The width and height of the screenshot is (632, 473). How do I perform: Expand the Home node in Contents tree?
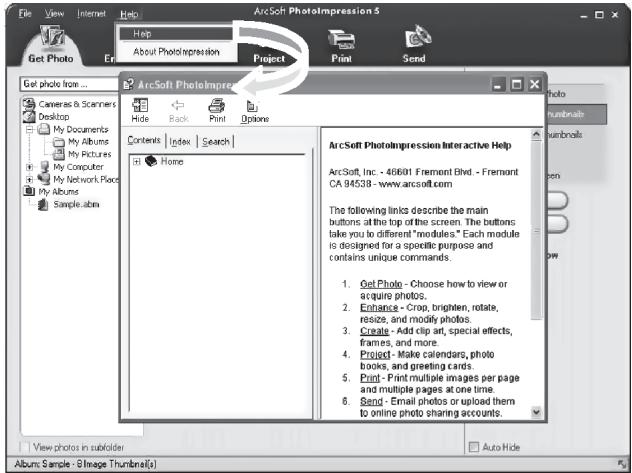coord(137,162)
